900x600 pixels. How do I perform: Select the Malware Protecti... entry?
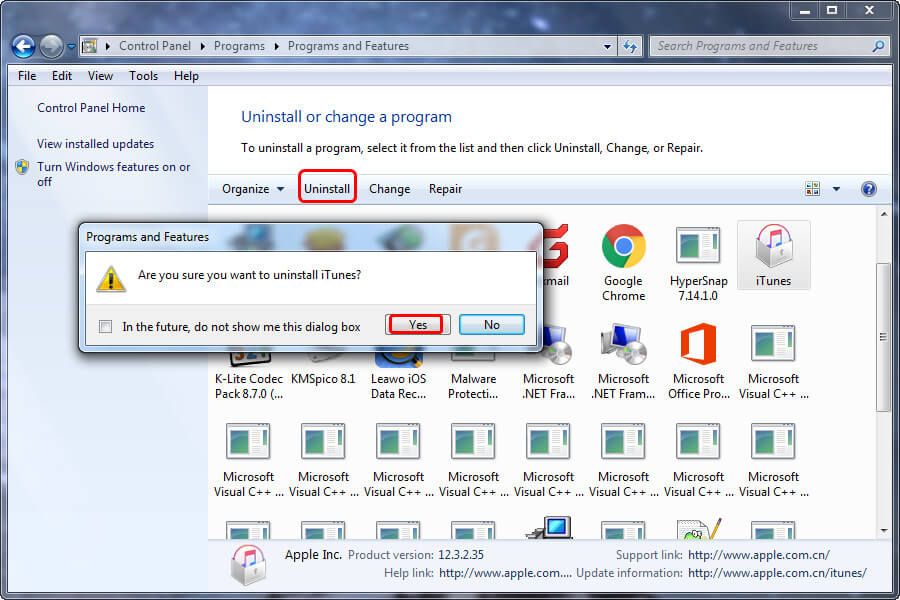pos(474,386)
